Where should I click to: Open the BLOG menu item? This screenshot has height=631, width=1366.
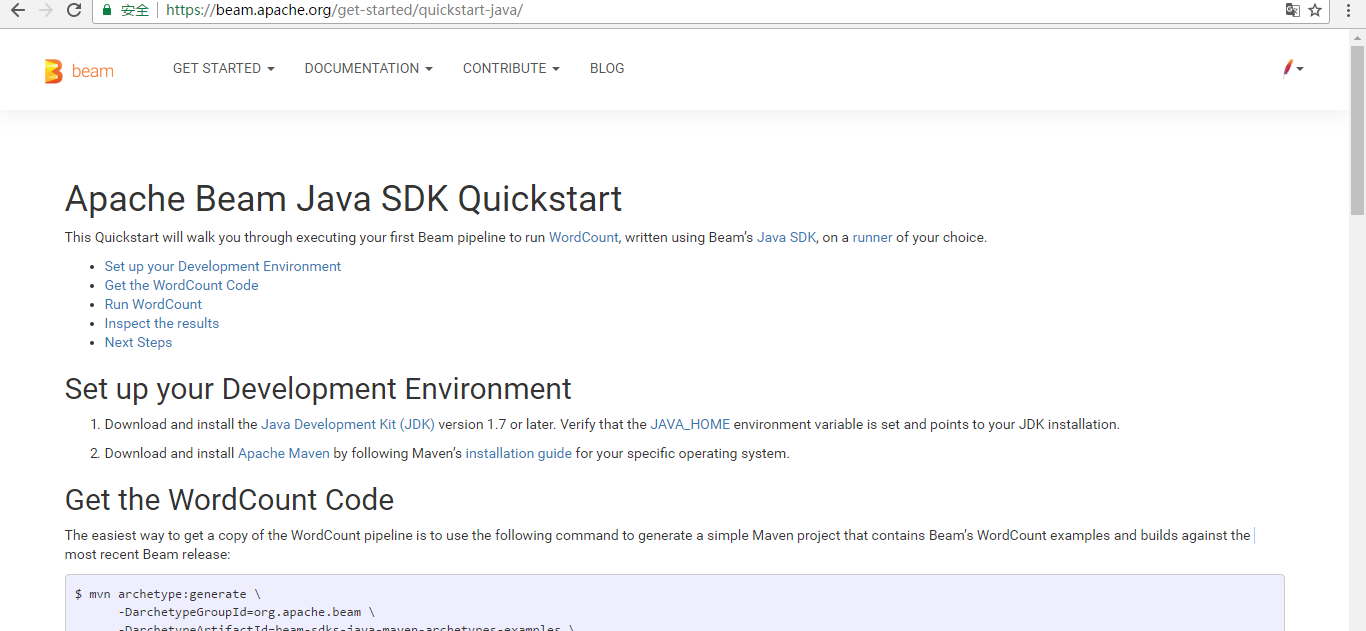(607, 68)
